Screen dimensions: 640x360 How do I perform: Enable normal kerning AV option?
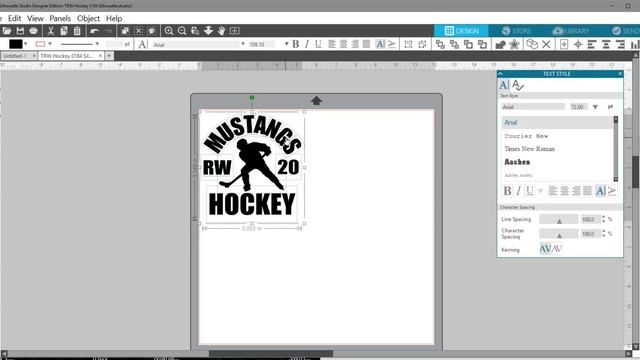coord(545,249)
